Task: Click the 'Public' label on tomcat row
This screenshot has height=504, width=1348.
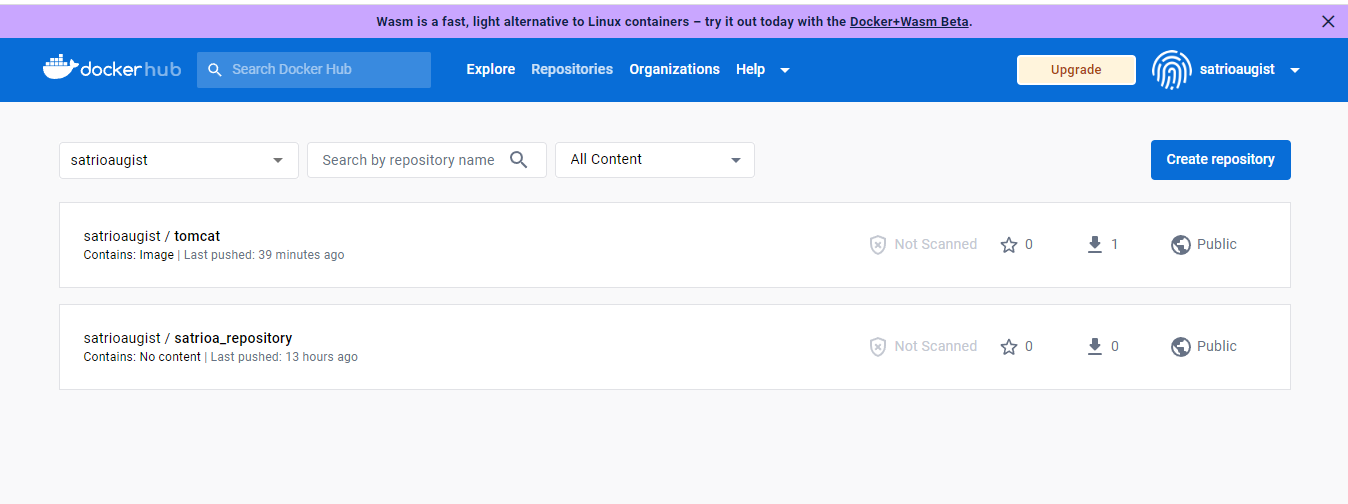Action: click(1217, 244)
